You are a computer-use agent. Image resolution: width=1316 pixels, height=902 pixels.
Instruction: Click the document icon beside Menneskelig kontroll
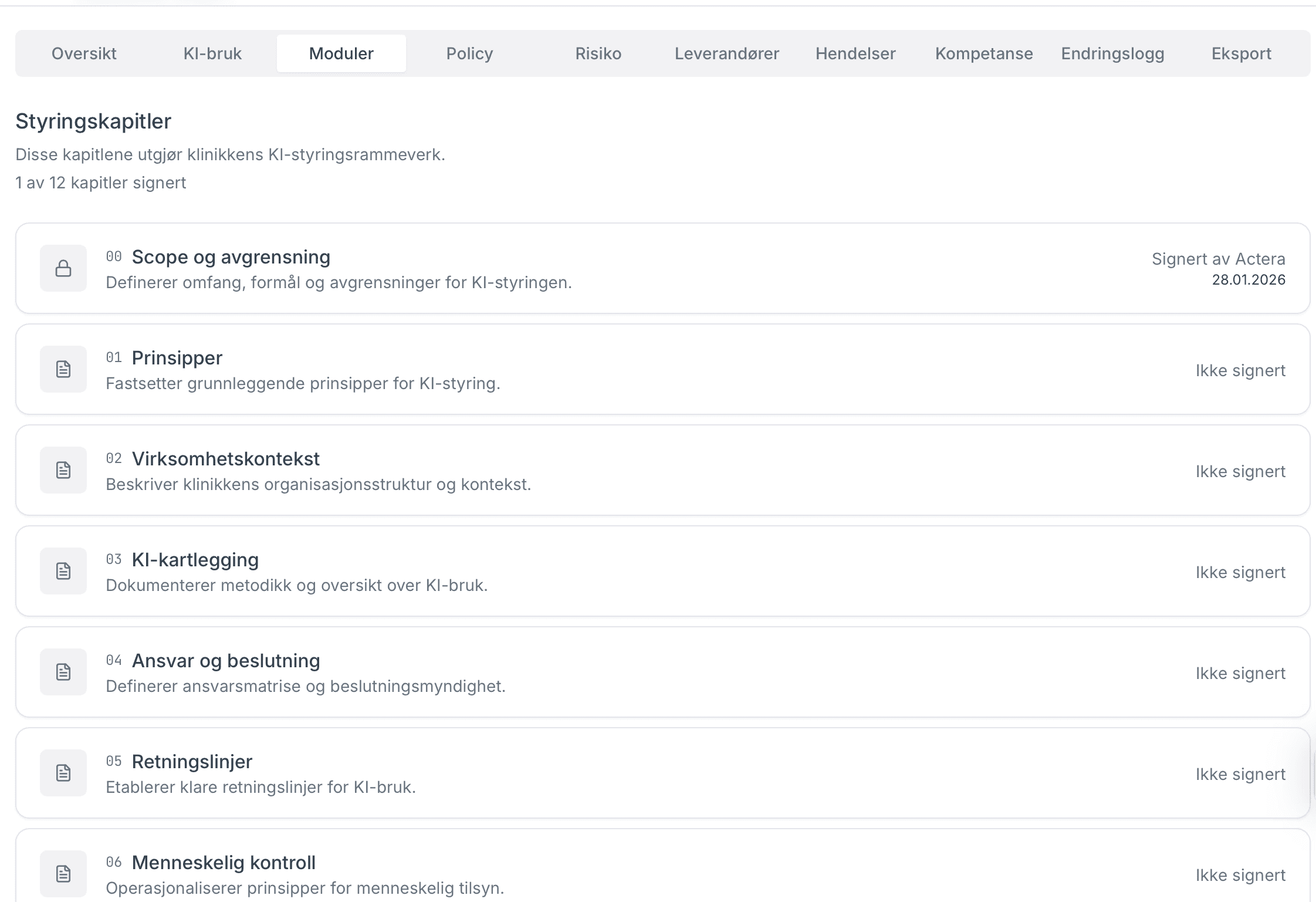(x=63, y=874)
